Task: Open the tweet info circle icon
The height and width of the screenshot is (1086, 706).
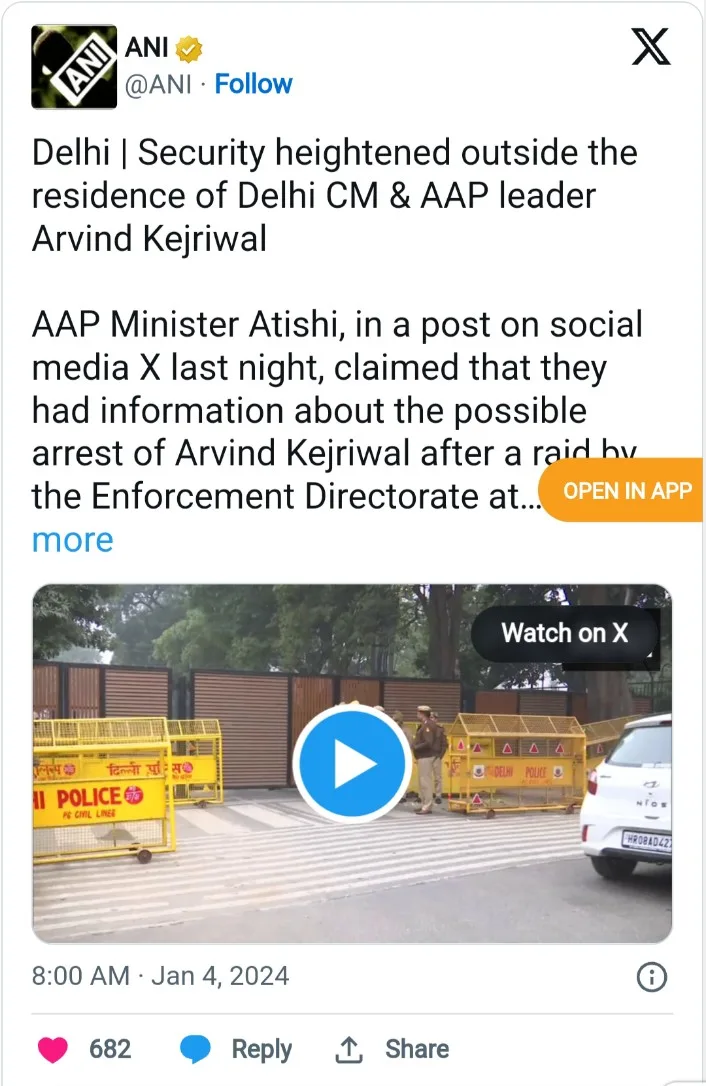Action: pos(651,977)
